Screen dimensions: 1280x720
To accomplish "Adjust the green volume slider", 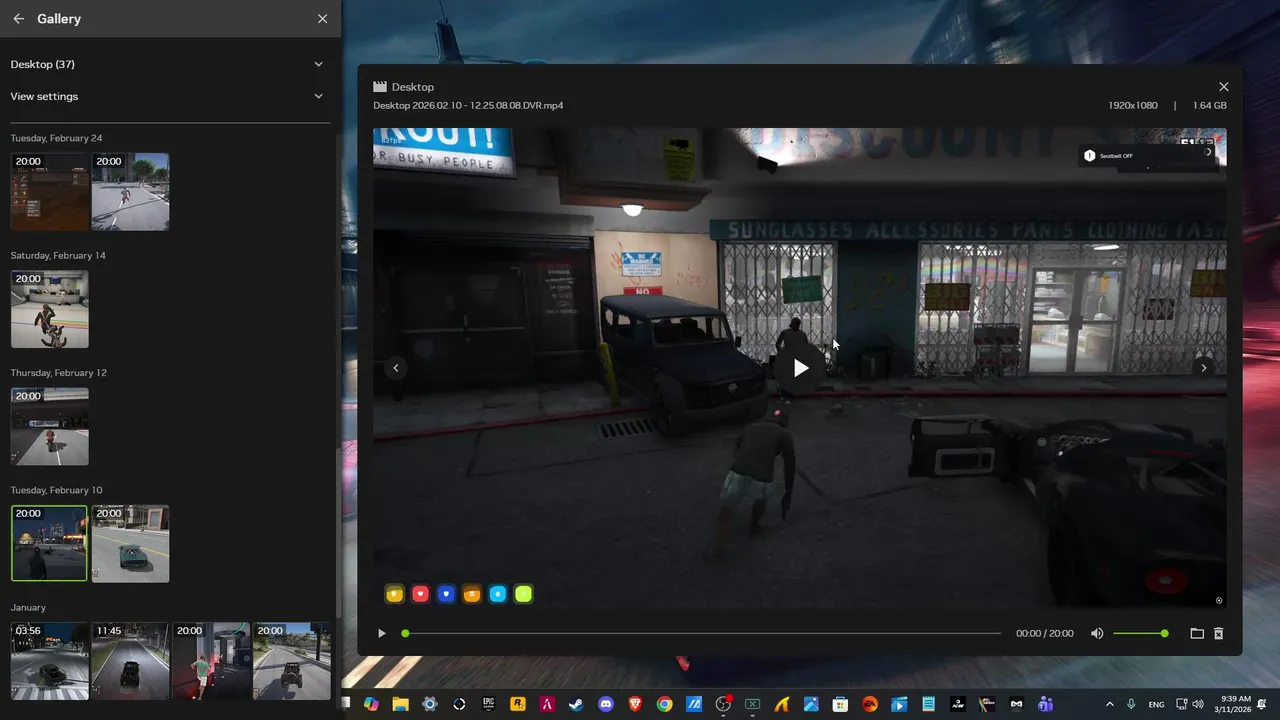I will 1140,633.
